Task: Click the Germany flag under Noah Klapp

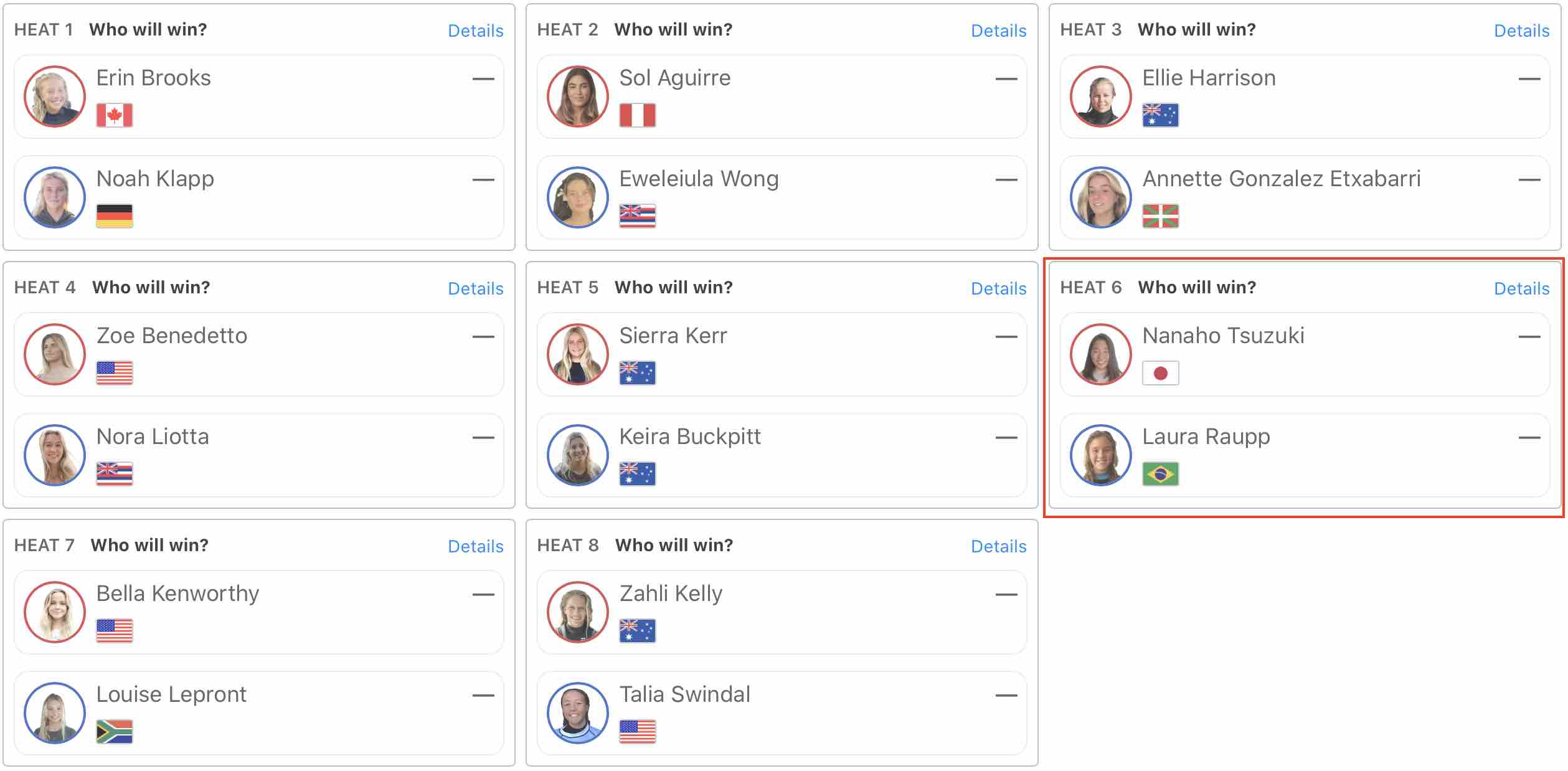Action: point(115,216)
